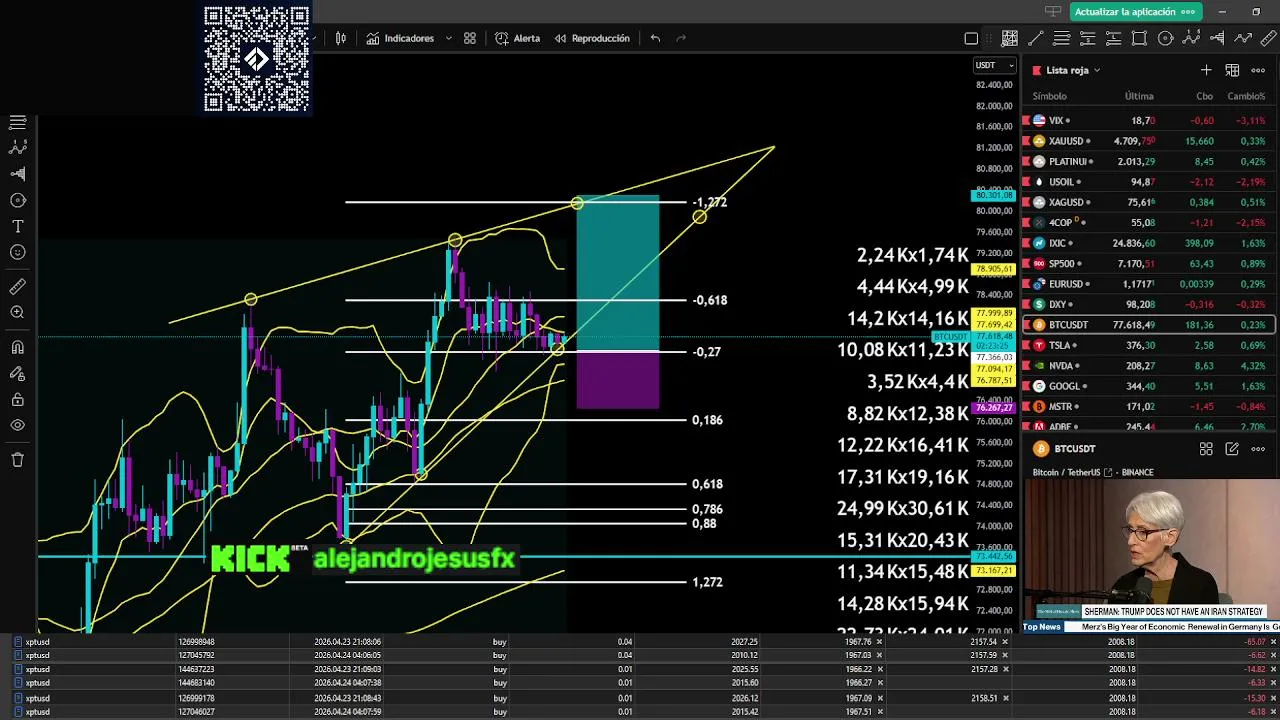Sort watchlist by Última column

pyautogui.click(x=1139, y=96)
